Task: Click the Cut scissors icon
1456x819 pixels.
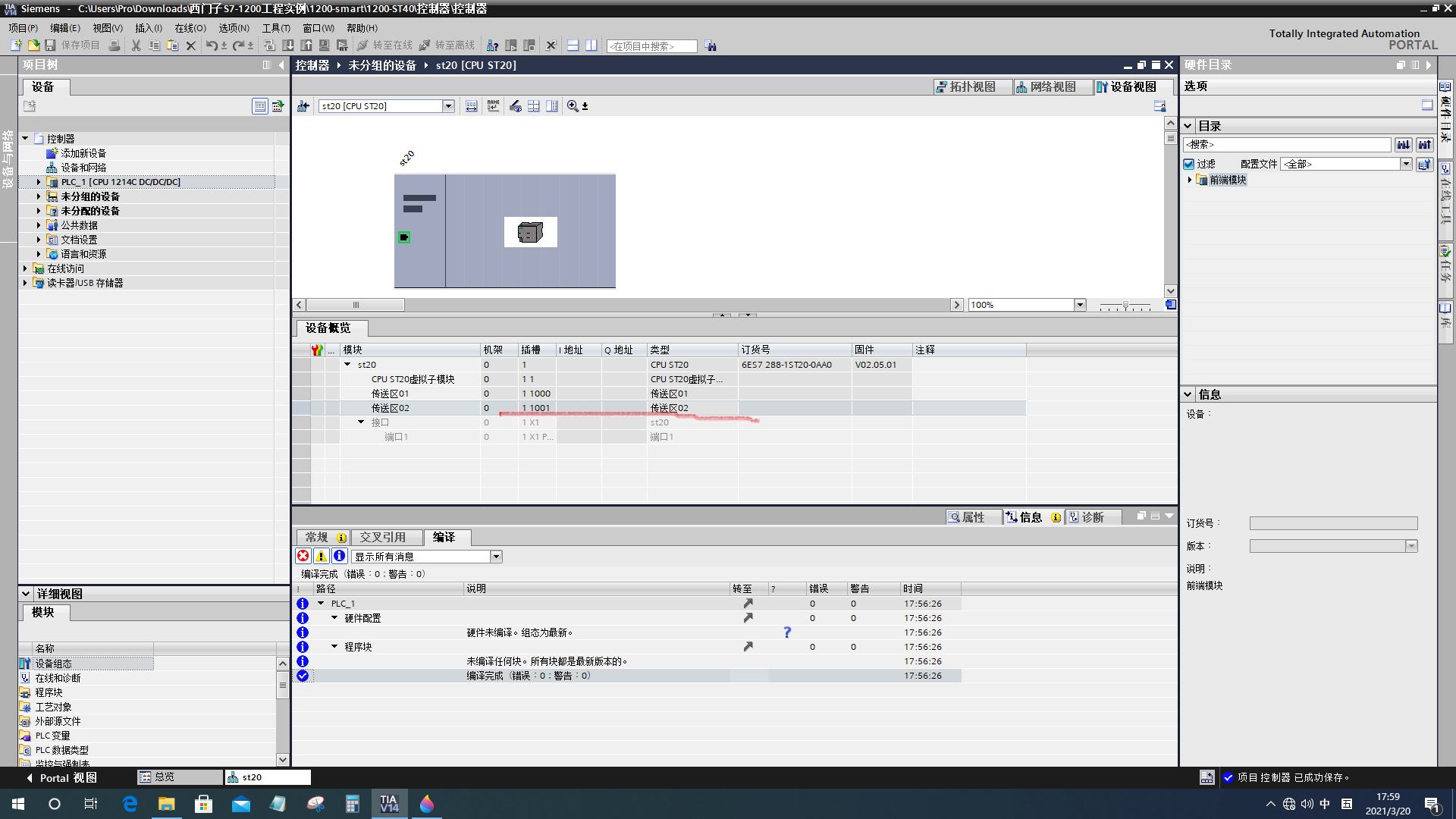Action: click(136, 45)
